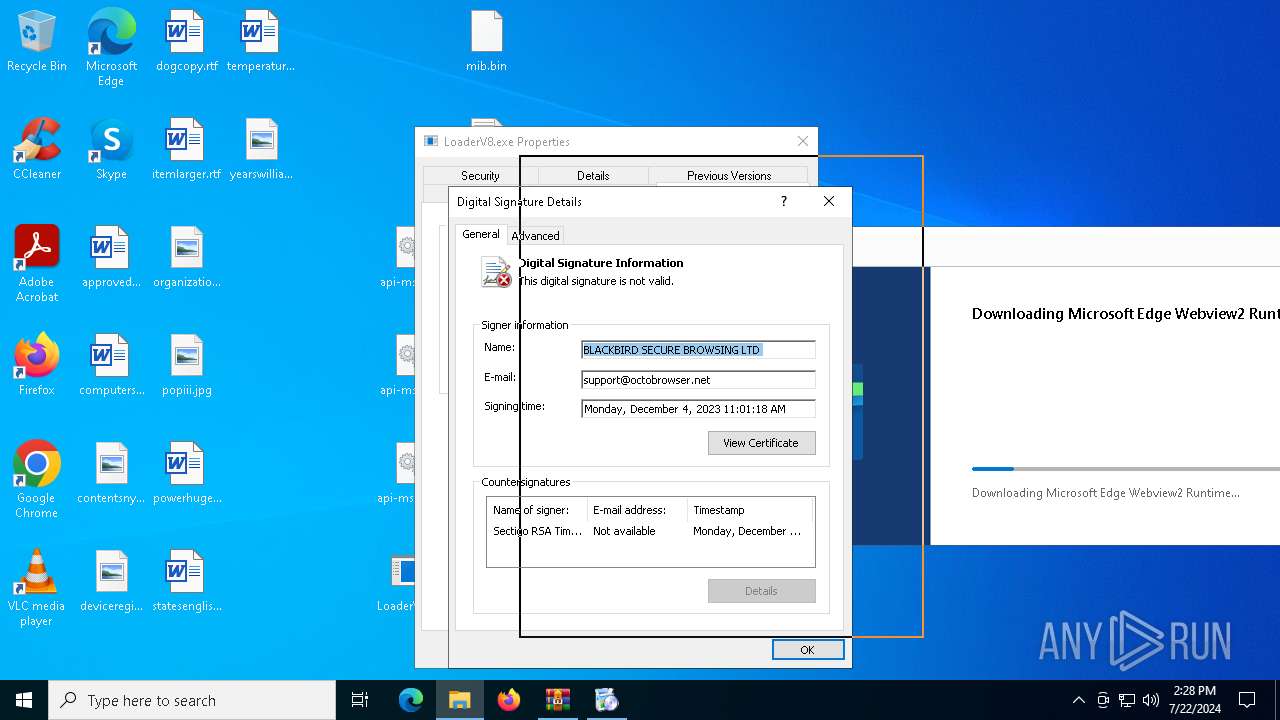
Task: Open File Explorer from the taskbar
Action: (x=460, y=700)
